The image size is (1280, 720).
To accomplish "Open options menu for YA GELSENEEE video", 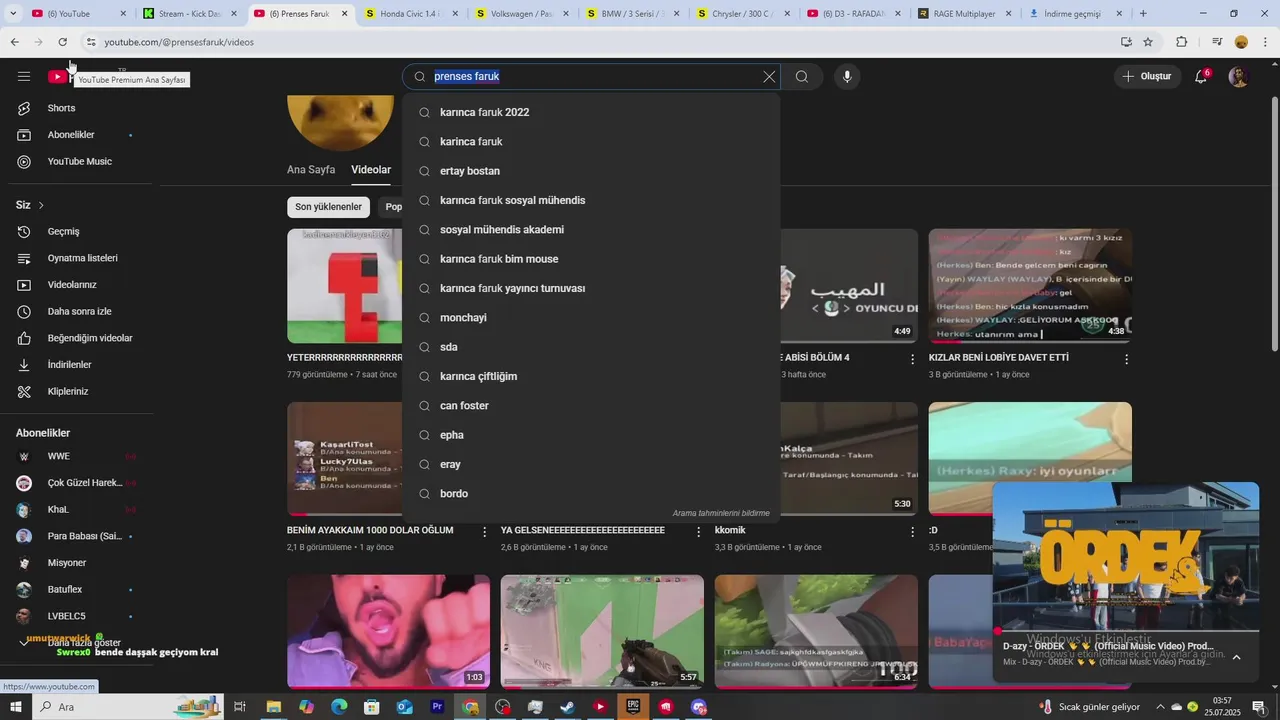I will pyautogui.click(x=699, y=532).
